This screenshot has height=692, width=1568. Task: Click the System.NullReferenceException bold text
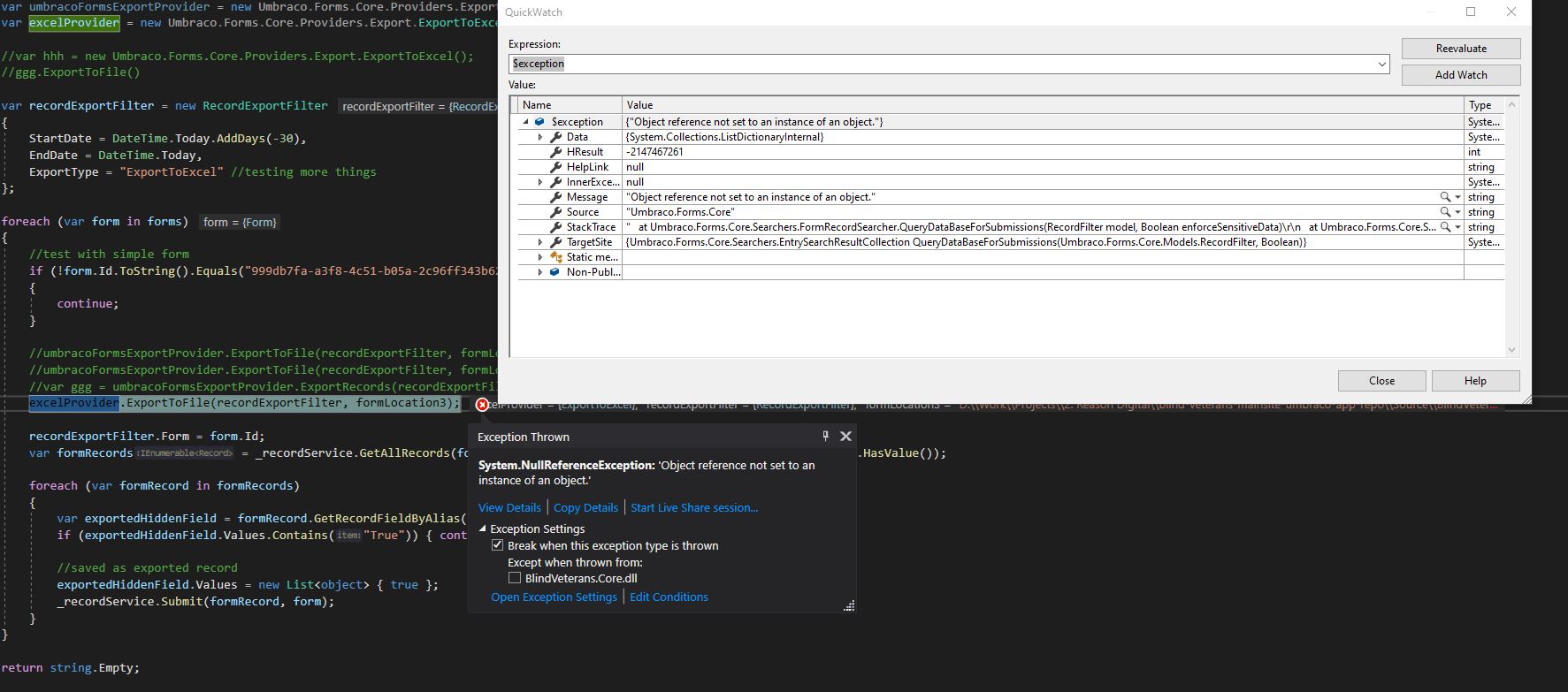pos(566,465)
